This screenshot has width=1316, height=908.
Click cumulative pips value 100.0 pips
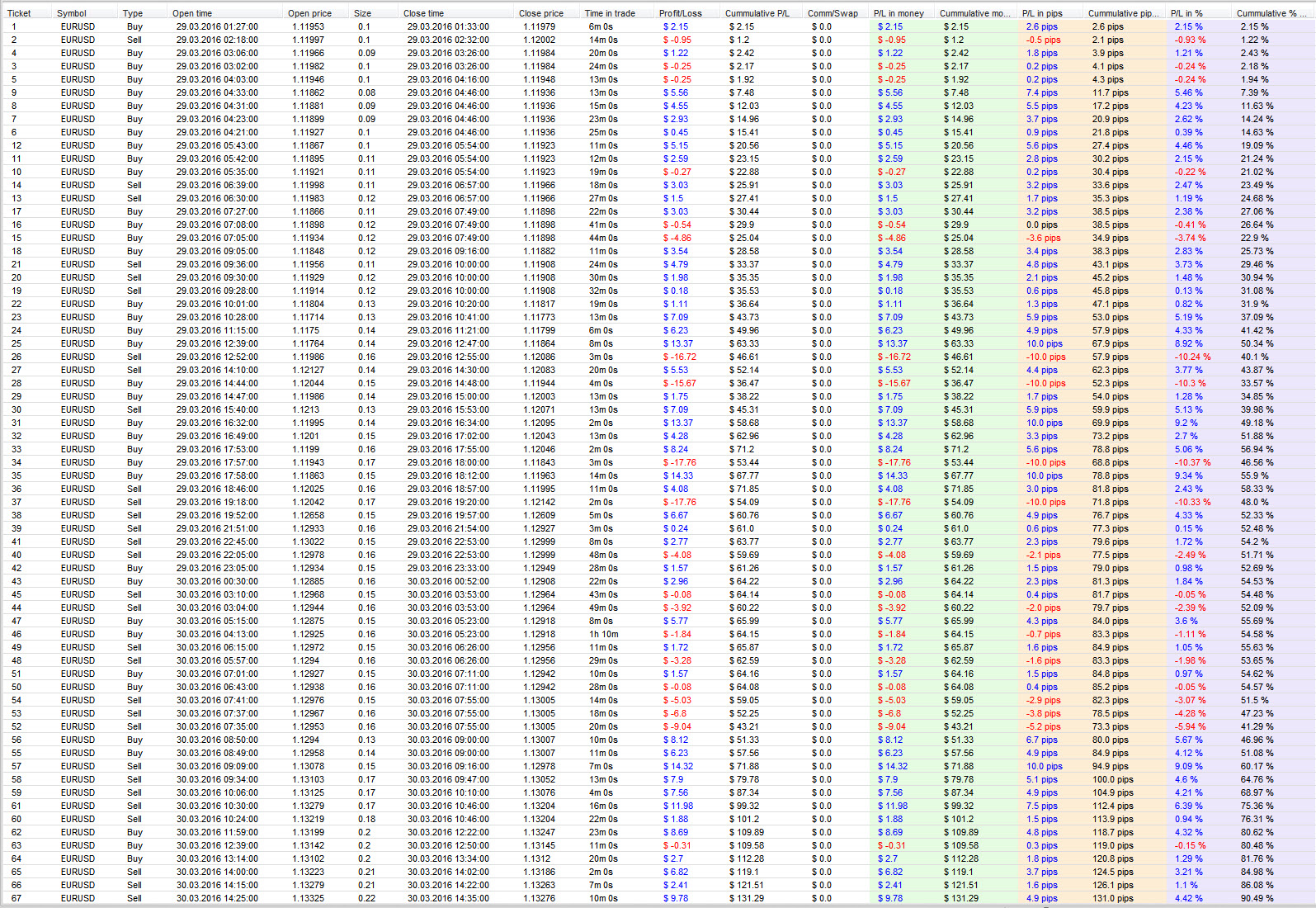click(x=1112, y=779)
